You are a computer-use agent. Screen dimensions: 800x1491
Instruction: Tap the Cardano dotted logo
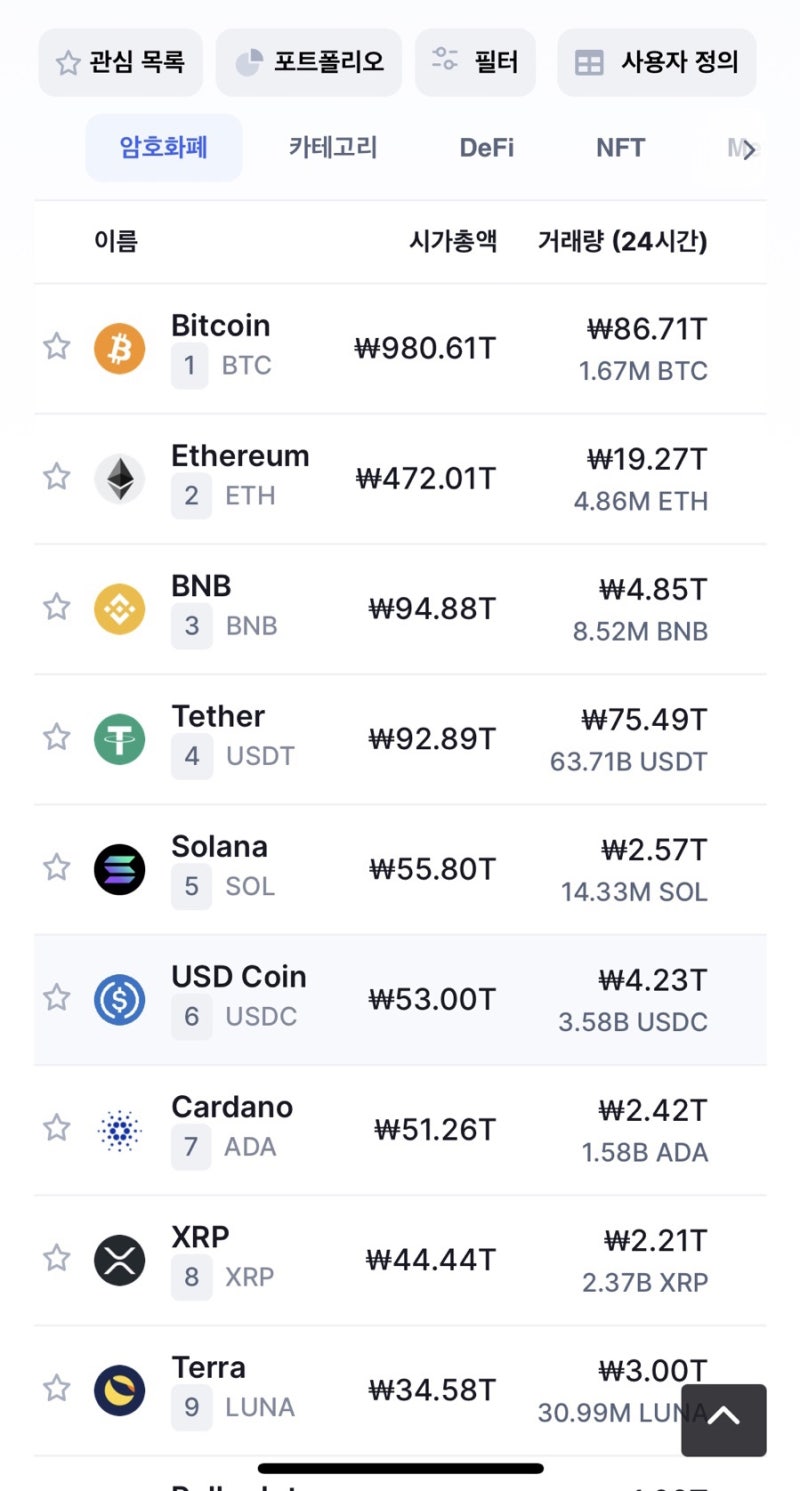point(120,1129)
